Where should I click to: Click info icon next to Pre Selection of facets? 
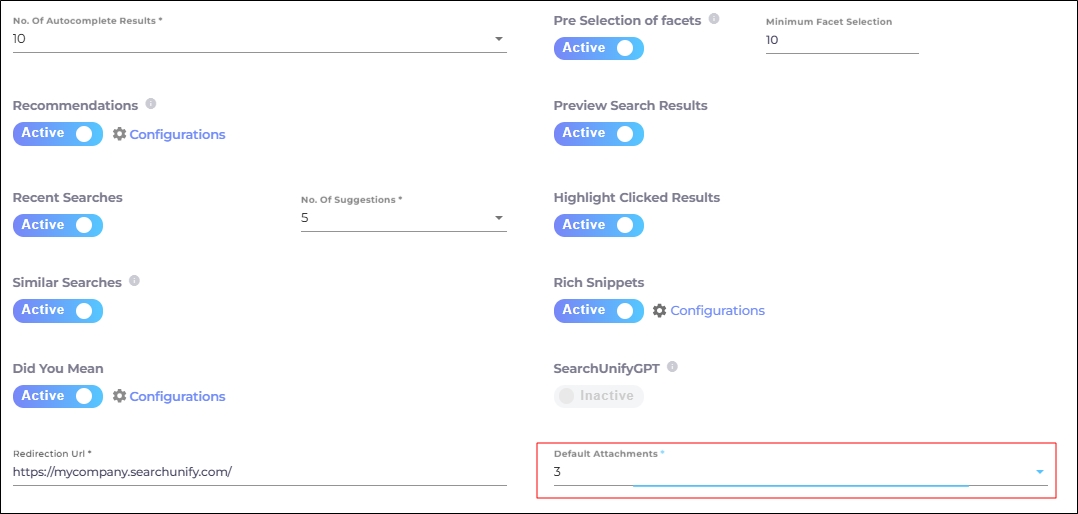point(714,19)
